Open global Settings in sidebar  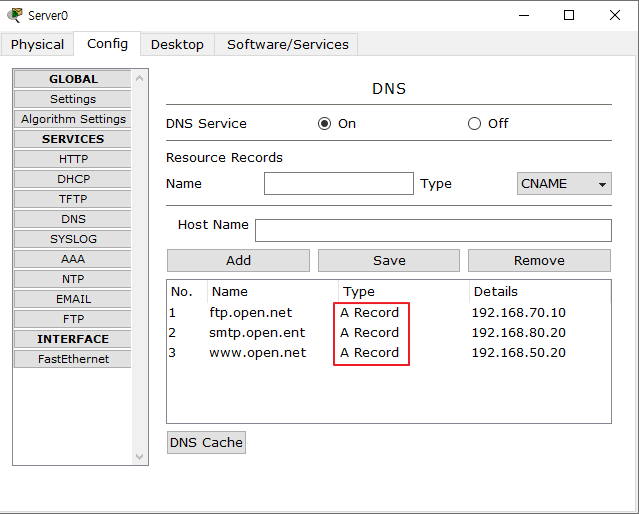(x=73, y=99)
